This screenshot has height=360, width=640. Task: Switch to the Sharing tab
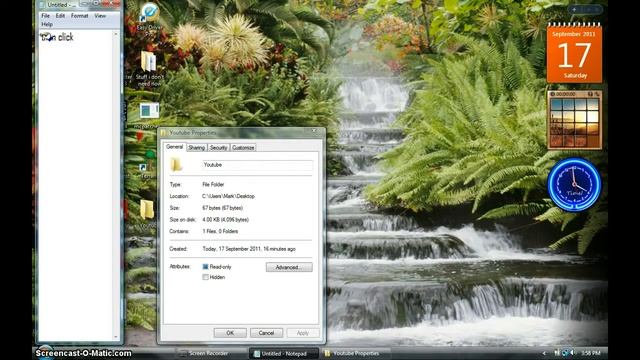197,148
